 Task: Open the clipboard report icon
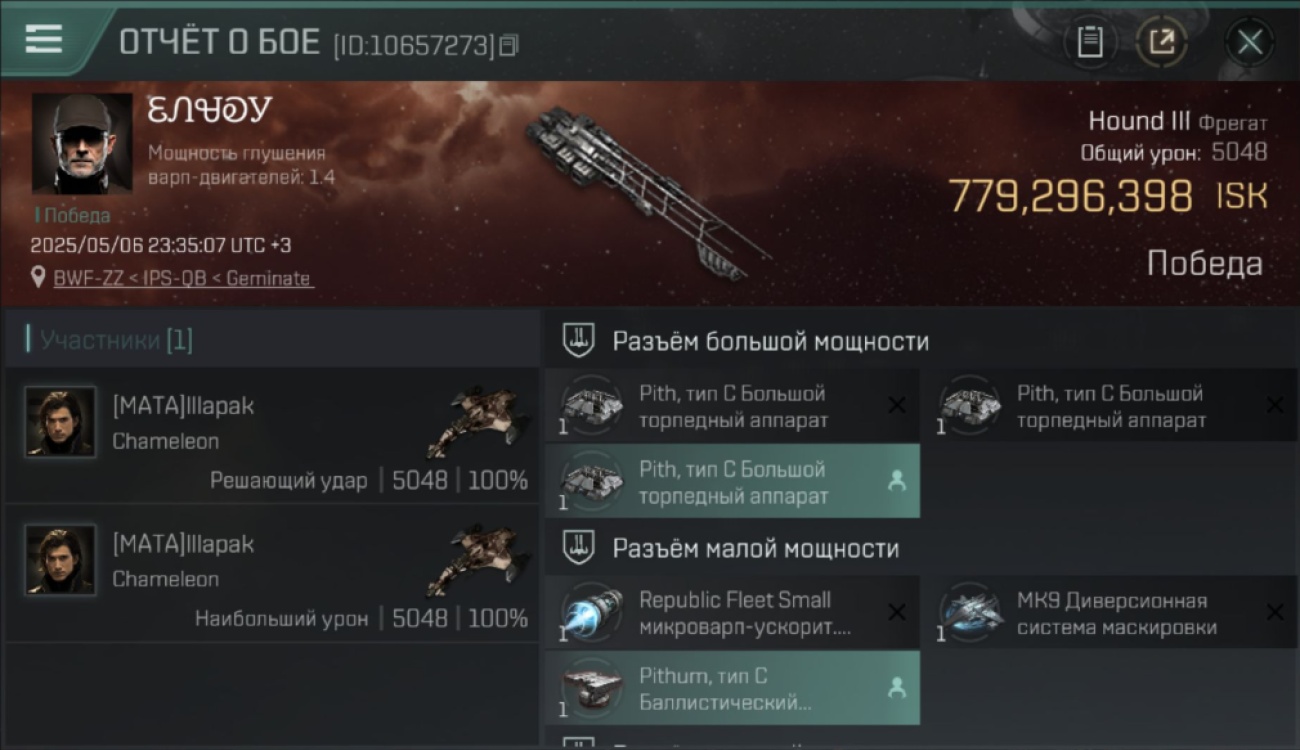tap(1090, 42)
